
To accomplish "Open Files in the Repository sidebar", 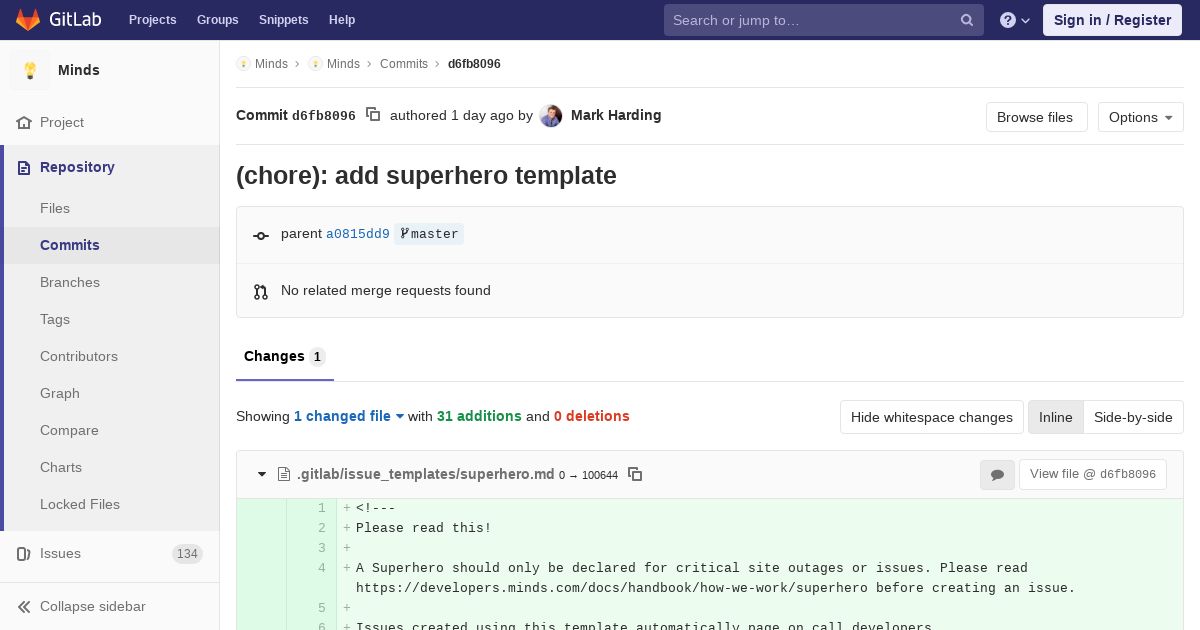I will click(55, 208).
